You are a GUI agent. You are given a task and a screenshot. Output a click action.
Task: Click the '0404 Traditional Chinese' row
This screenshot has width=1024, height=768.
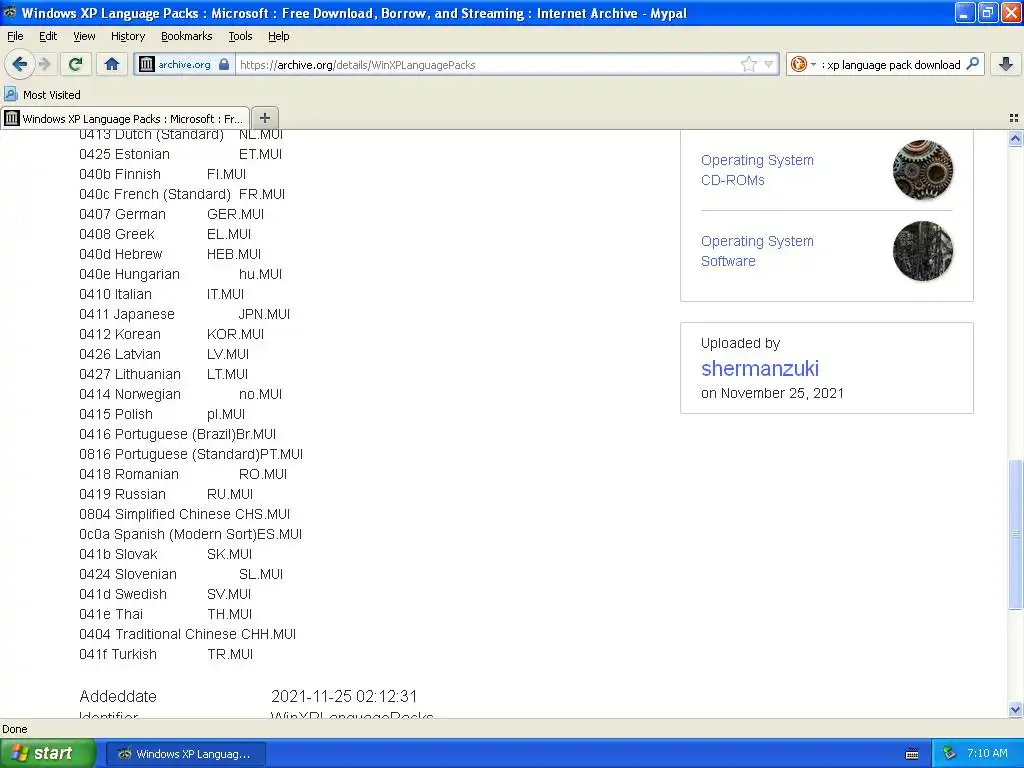click(187, 634)
